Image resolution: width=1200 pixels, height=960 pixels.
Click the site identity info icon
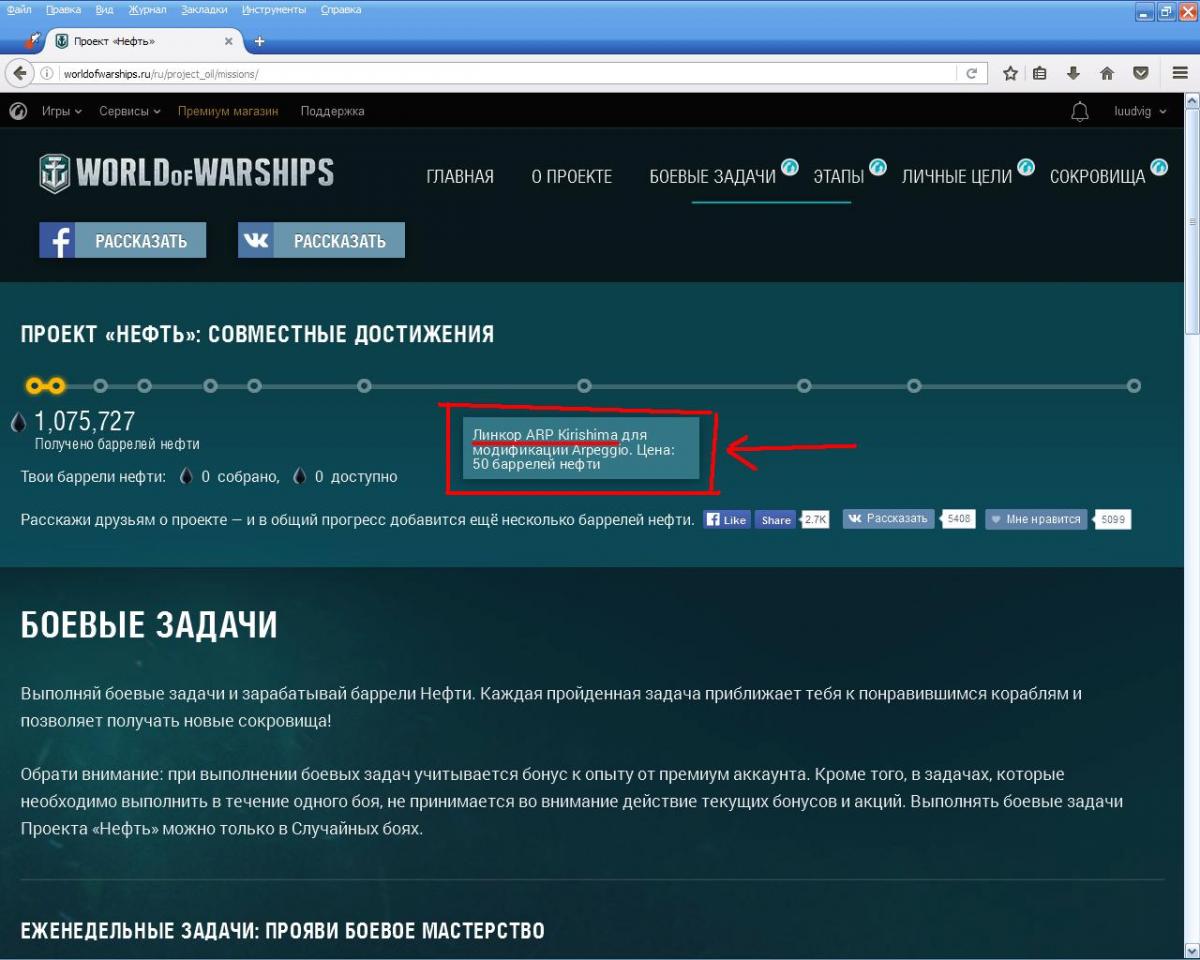coord(47,73)
